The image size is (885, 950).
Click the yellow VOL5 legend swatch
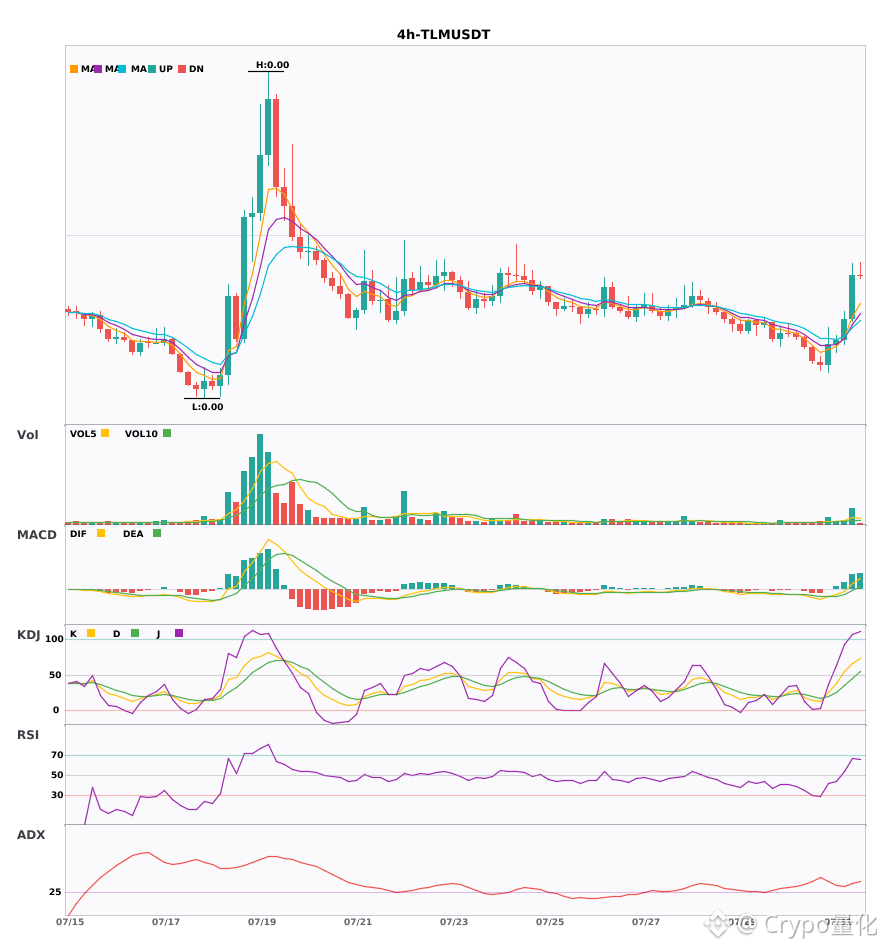[105, 433]
